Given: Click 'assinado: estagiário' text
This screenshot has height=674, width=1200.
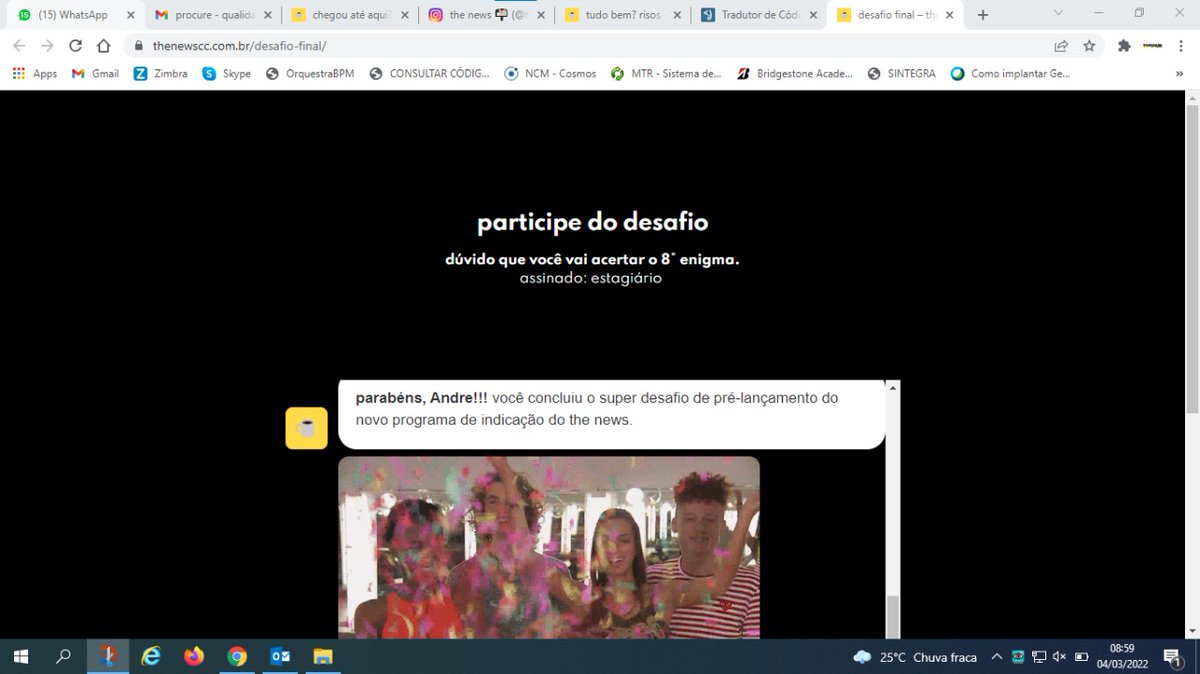Looking at the screenshot, I should click(591, 278).
